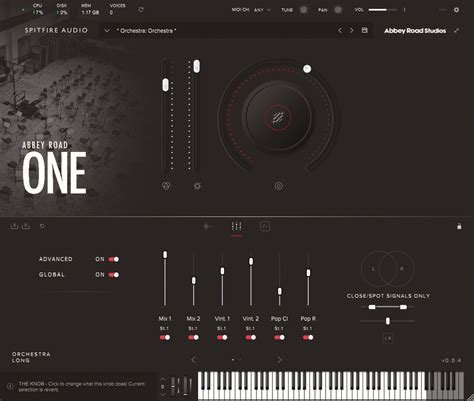The height and width of the screenshot is (401, 474).
Task: Switch to the FX tab icon
Action: [265, 226]
